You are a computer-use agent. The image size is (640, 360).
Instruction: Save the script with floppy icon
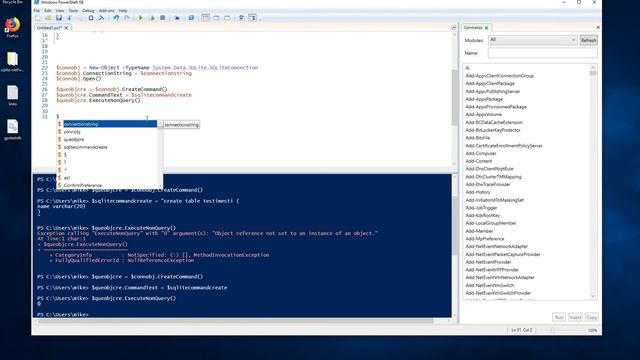[59, 18]
